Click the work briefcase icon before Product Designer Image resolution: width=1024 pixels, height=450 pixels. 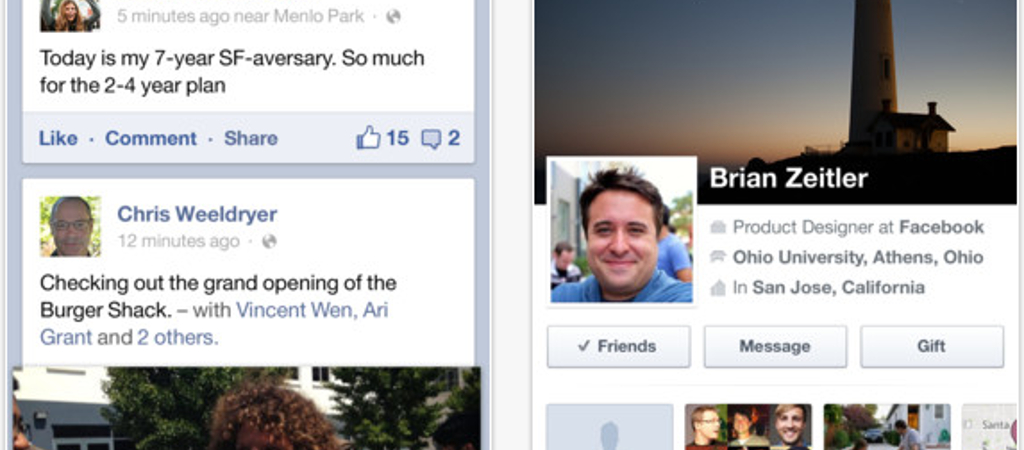(718, 227)
